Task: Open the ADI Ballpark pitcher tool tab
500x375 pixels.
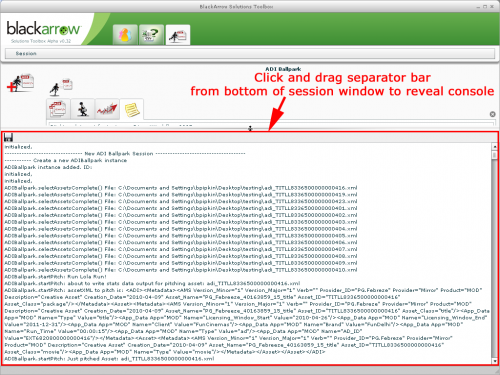Action: click(178, 35)
